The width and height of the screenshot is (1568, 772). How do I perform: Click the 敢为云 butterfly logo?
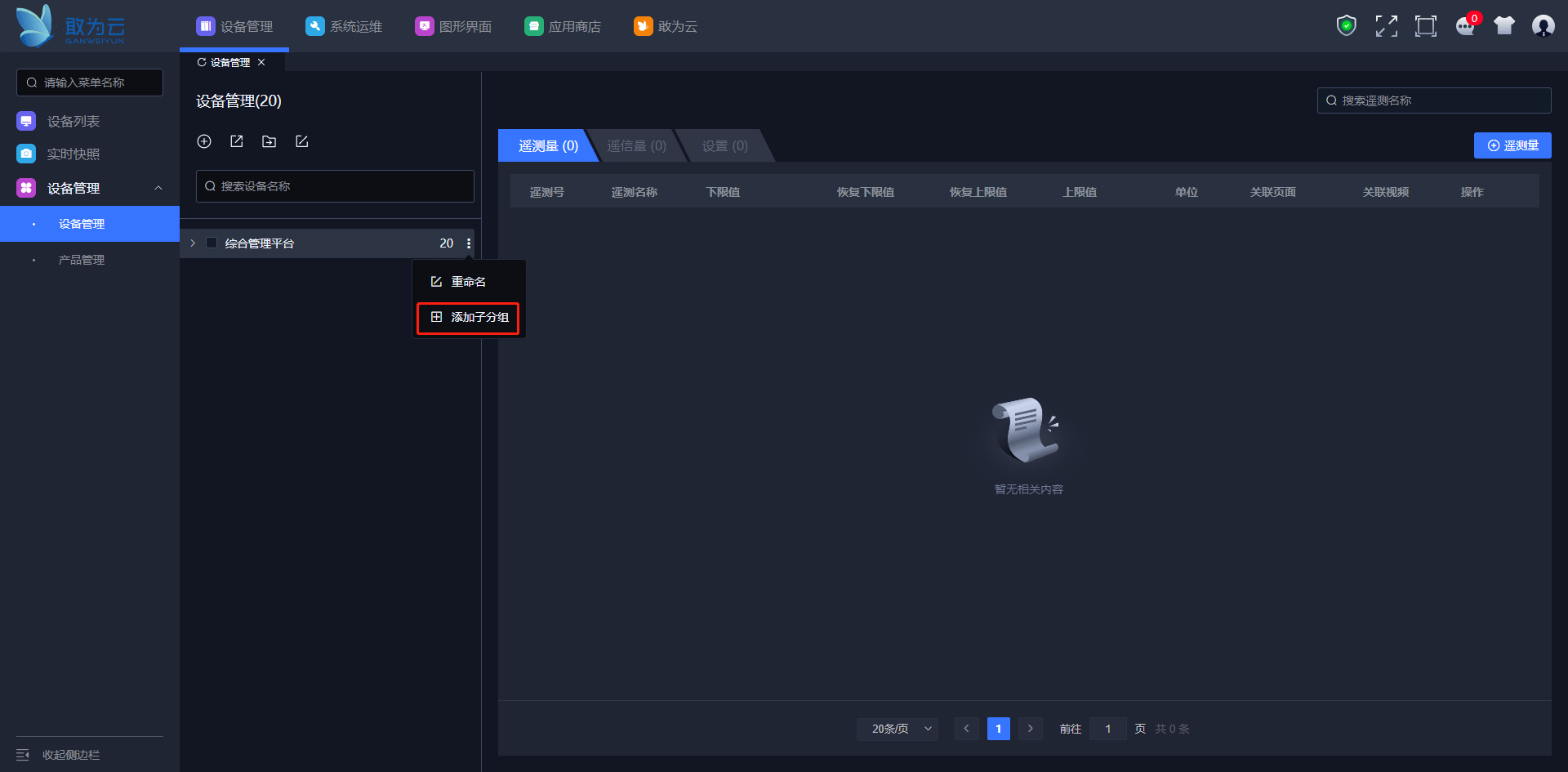(70, 26)
